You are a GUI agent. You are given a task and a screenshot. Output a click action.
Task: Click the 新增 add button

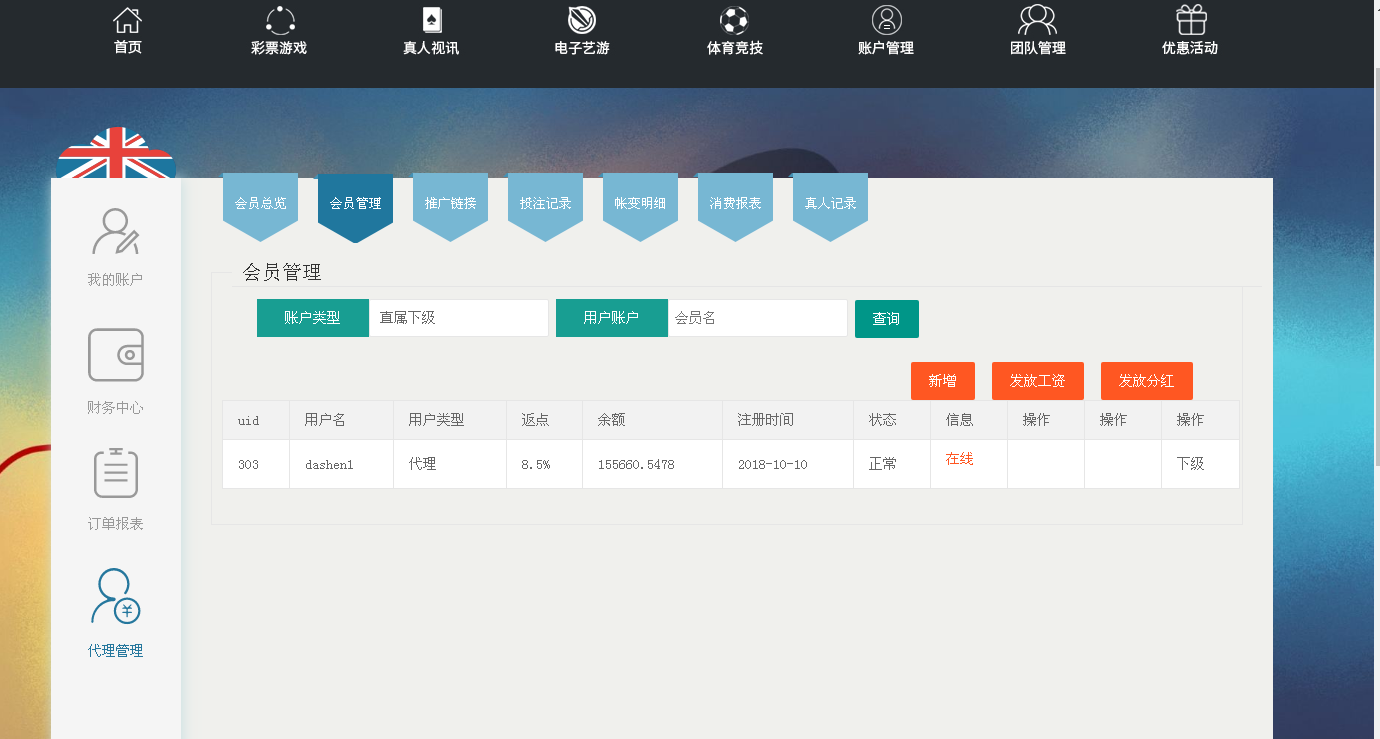click(x=942, y=381)
